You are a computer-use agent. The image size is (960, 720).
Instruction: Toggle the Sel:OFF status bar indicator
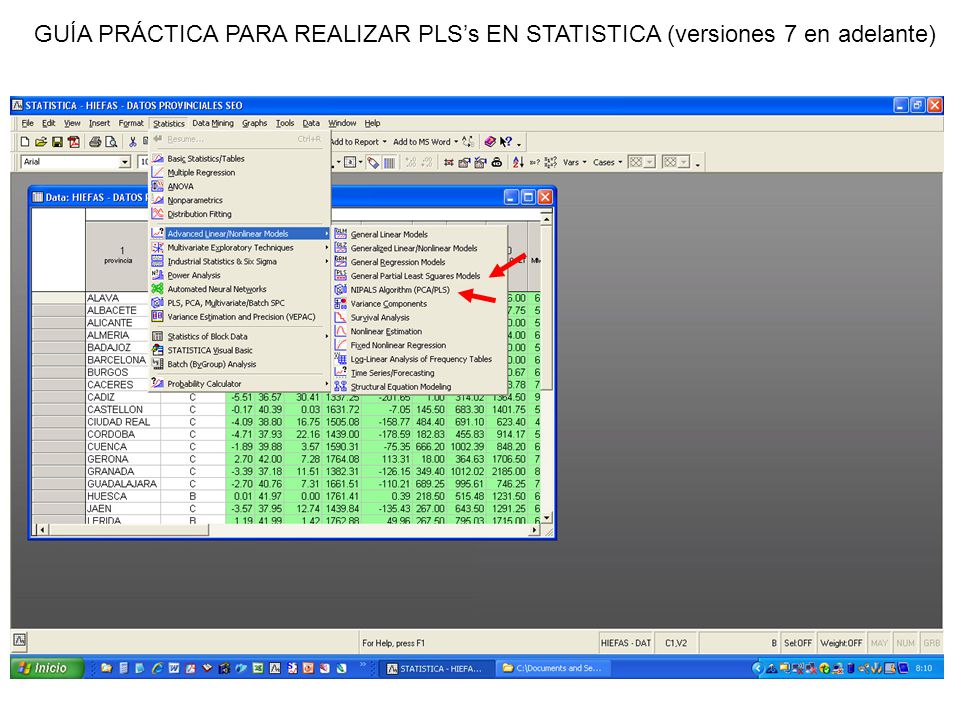click(797, 643)
